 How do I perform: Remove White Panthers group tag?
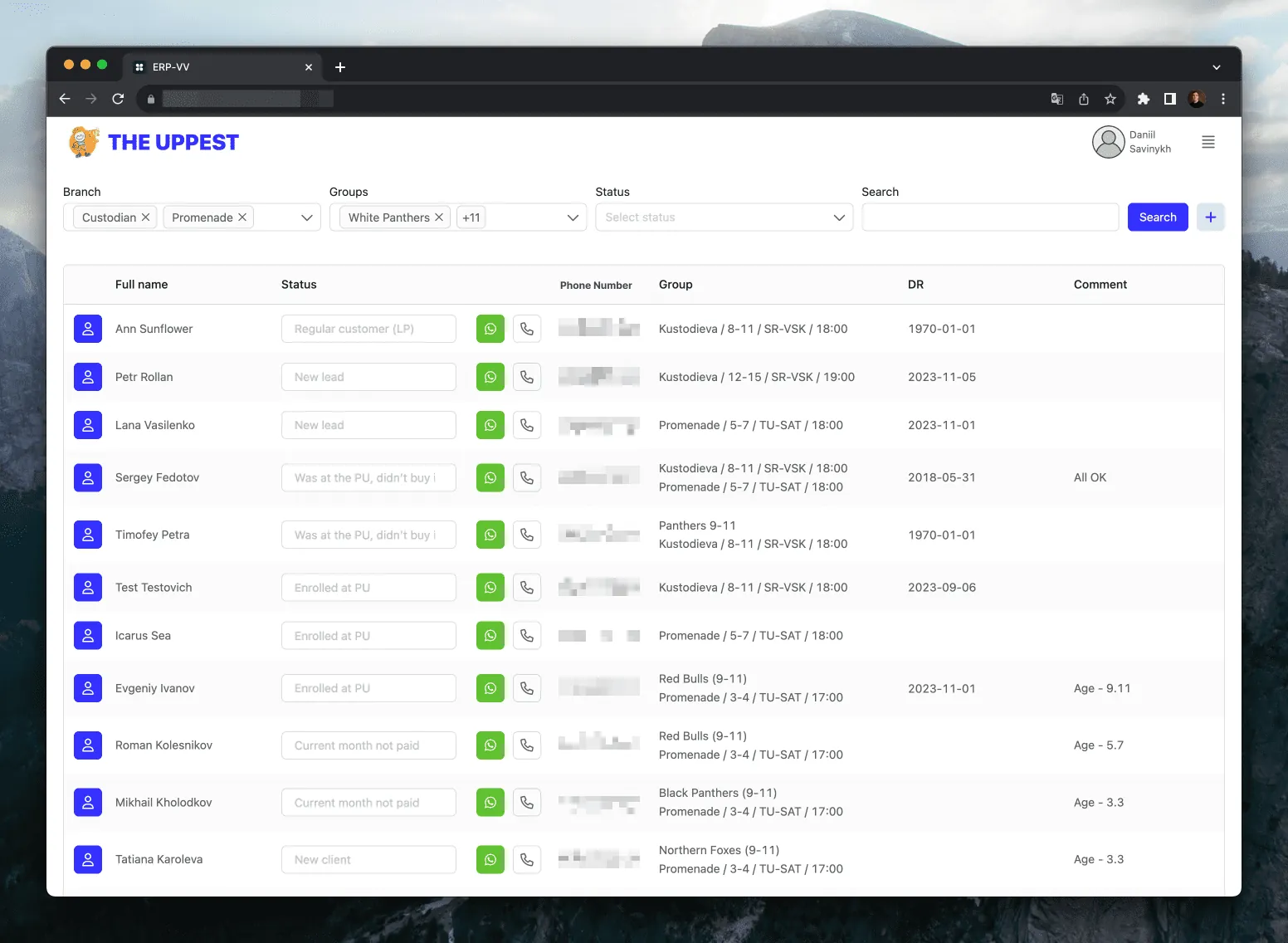pyautogui.click(x=439, y=217)
